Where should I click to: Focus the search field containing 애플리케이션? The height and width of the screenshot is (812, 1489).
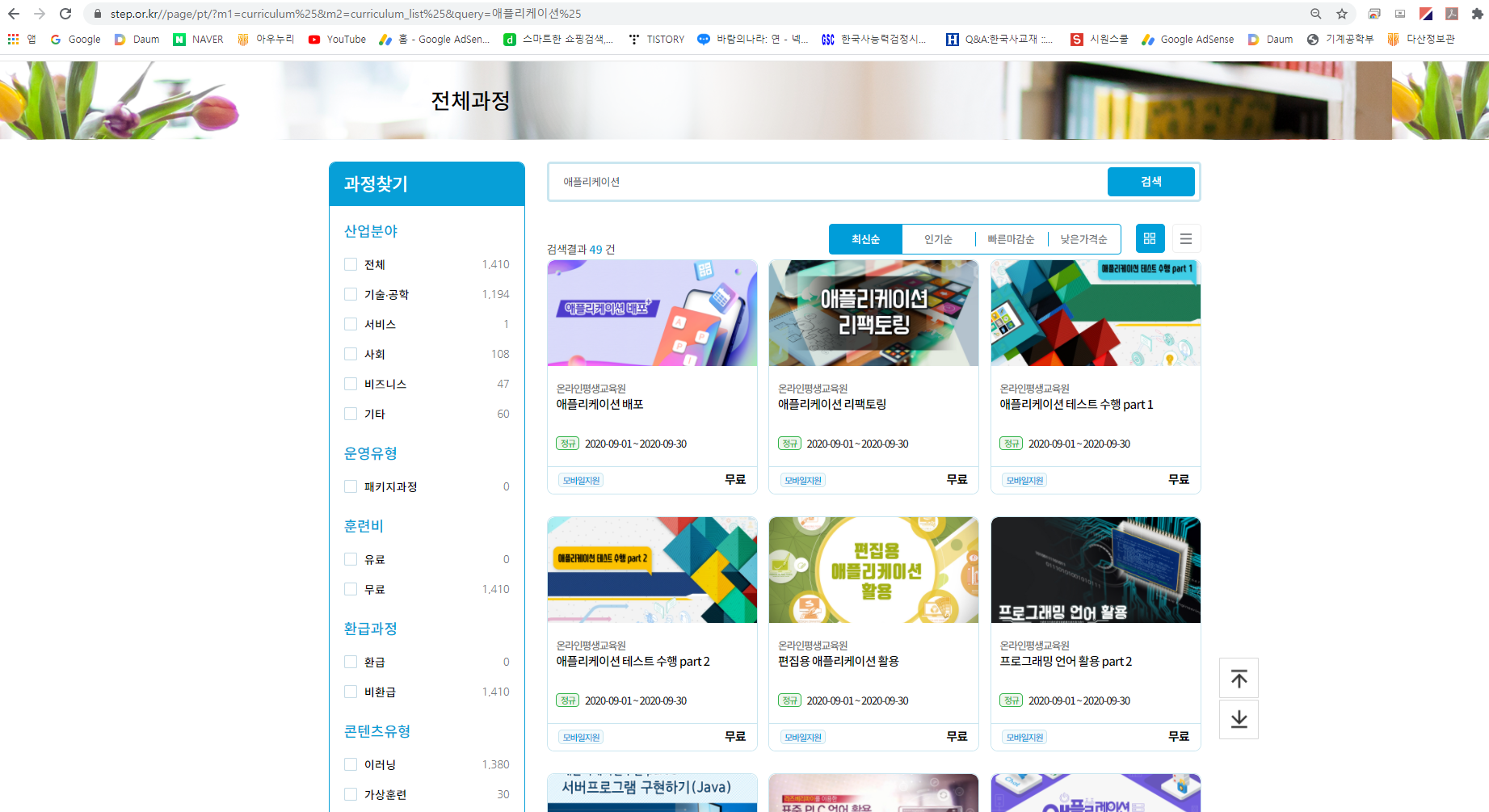(x=828, y=182)
